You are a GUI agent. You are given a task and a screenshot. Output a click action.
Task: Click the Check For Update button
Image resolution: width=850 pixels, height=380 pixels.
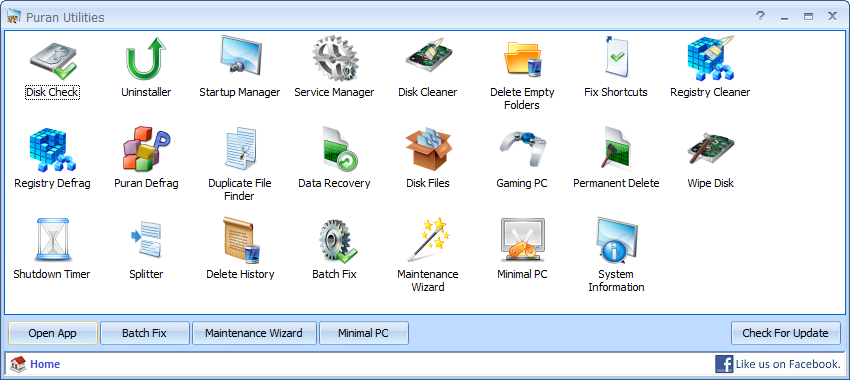click(785, 333)
